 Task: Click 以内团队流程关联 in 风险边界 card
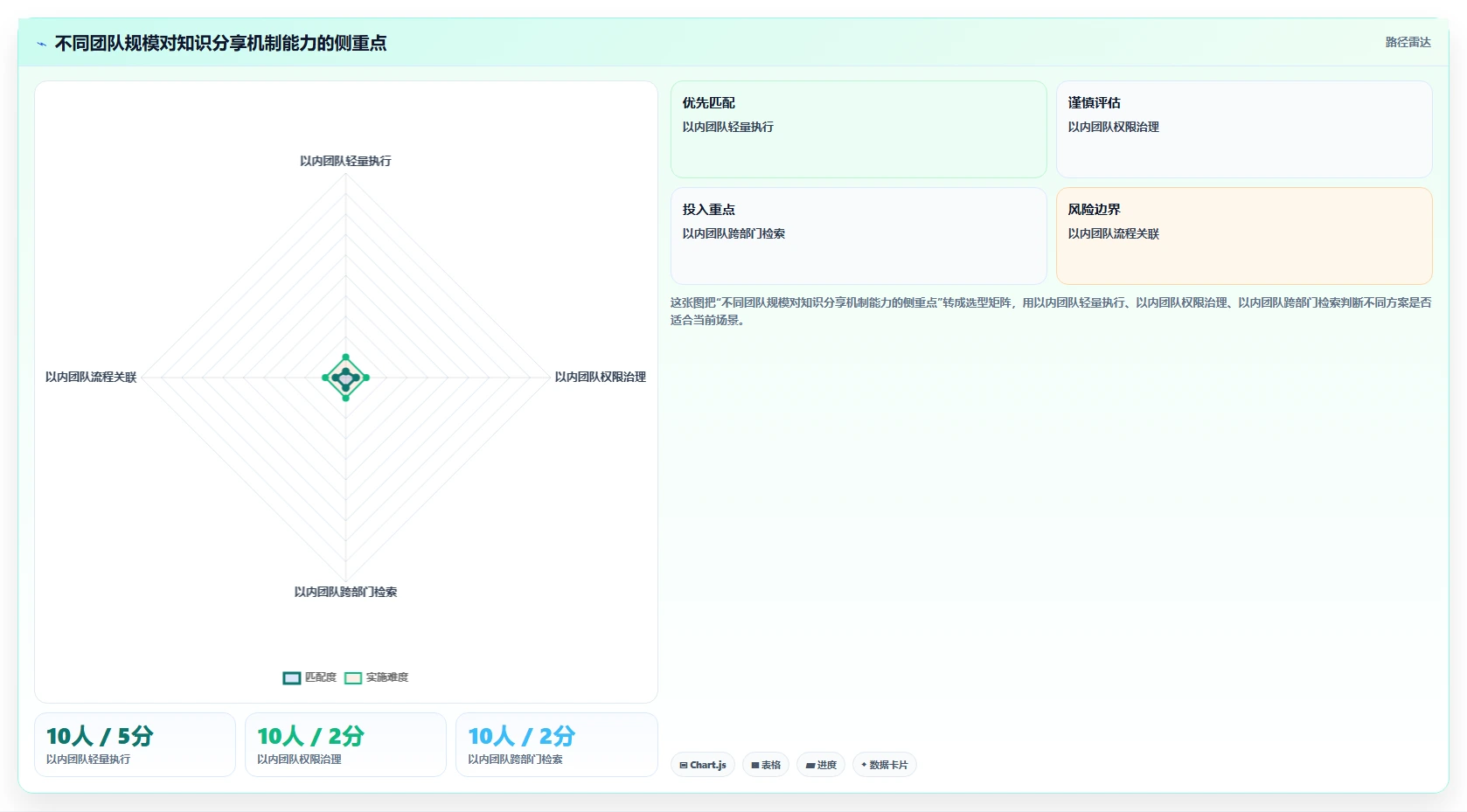pos(1113,233)
